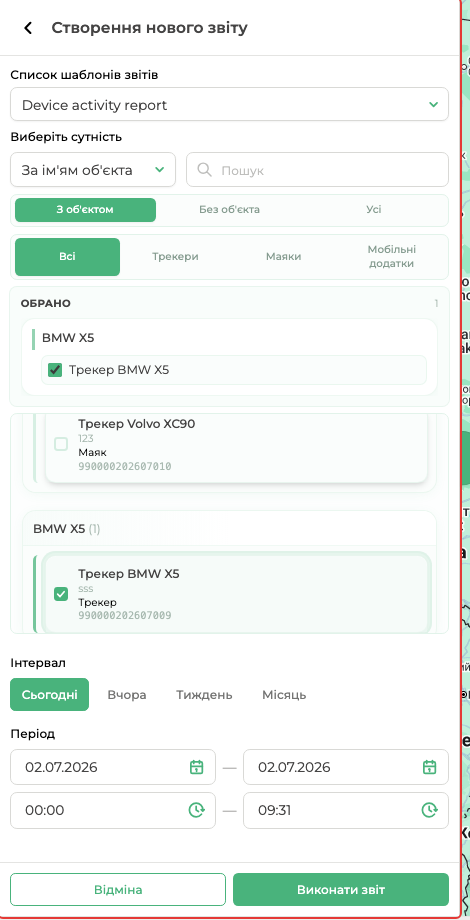Click the Виконати звіт button
The height and width of the screenshot is (920, 470).
pyautogui.click(x=341, y=889)
